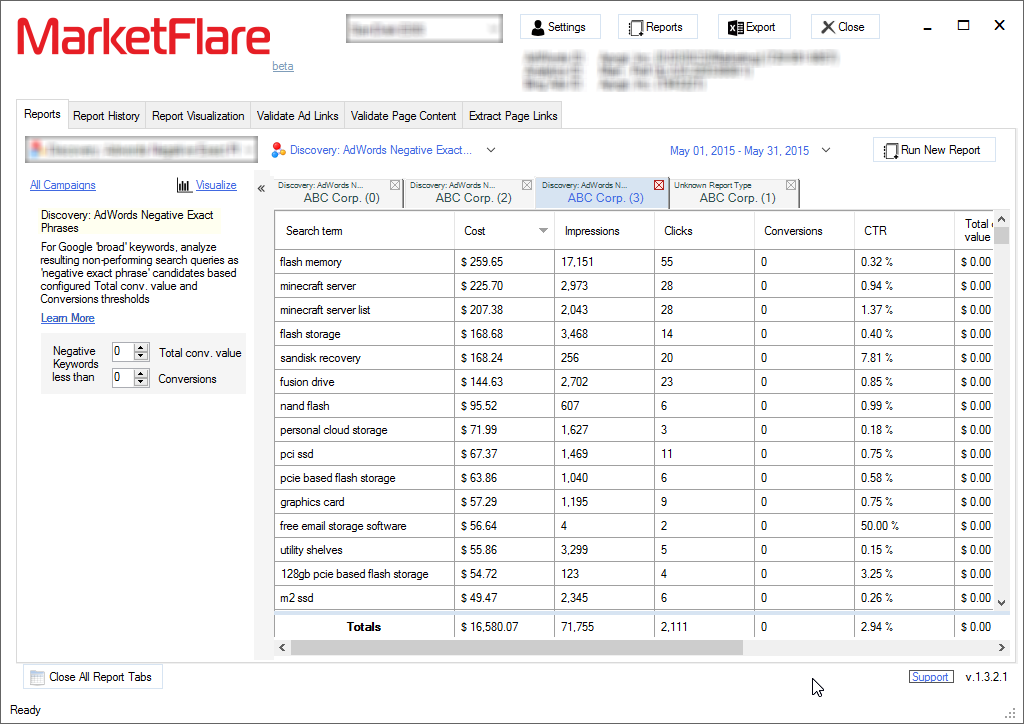Viewport: 1024px width, 724px height.
Task: Select ABC Corp. (0) report tab
Action: (x=338, y=193)
